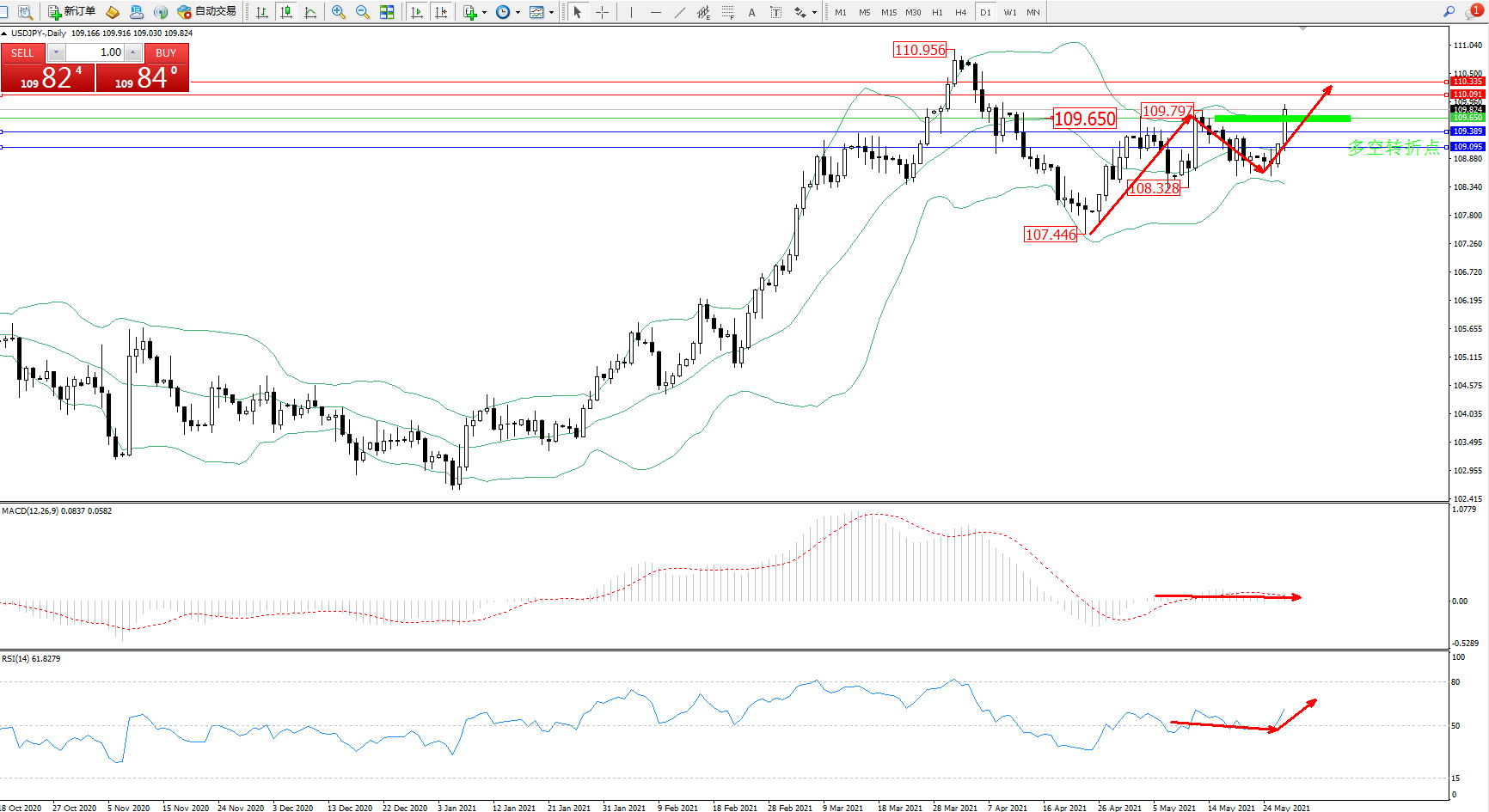Select the horizontal line tool

coord(656,12)
